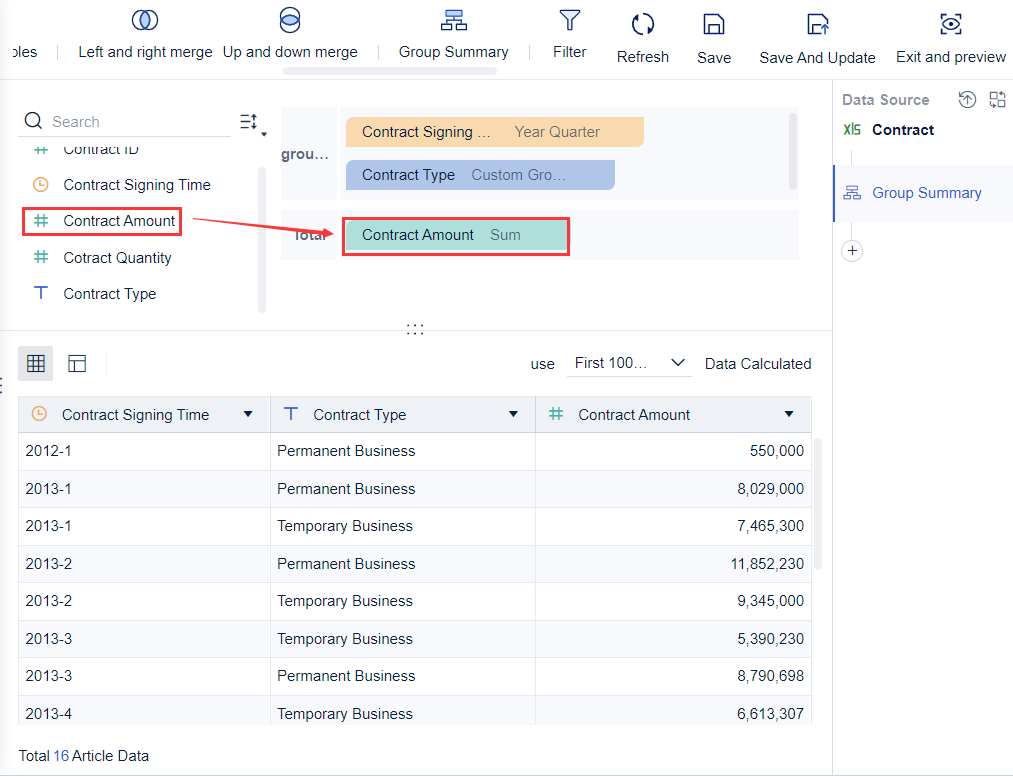
Task: Switch to the field layout view
Action: pyautogui.click(x=77, y=363)
